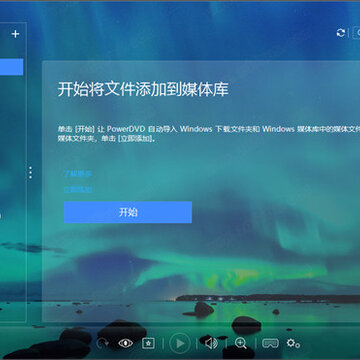This screenshot has width=360, height=360.
Task: Refresh the media library with the sync icon
Action: [x=341, y=33]
